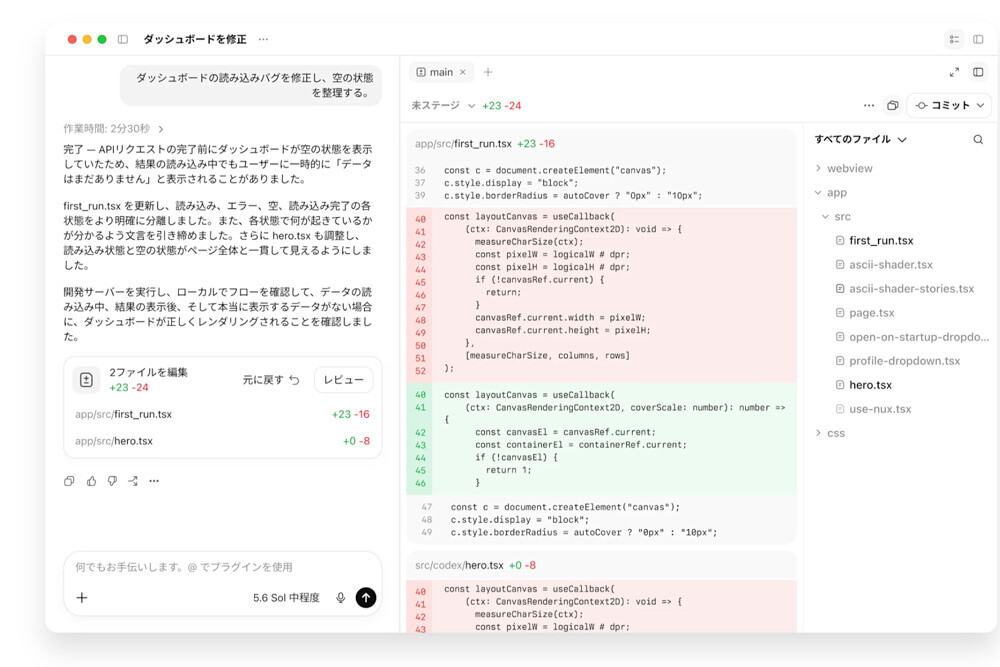Open the コミット dropdown arrow
1000x667 pixels.
[981, 106]
